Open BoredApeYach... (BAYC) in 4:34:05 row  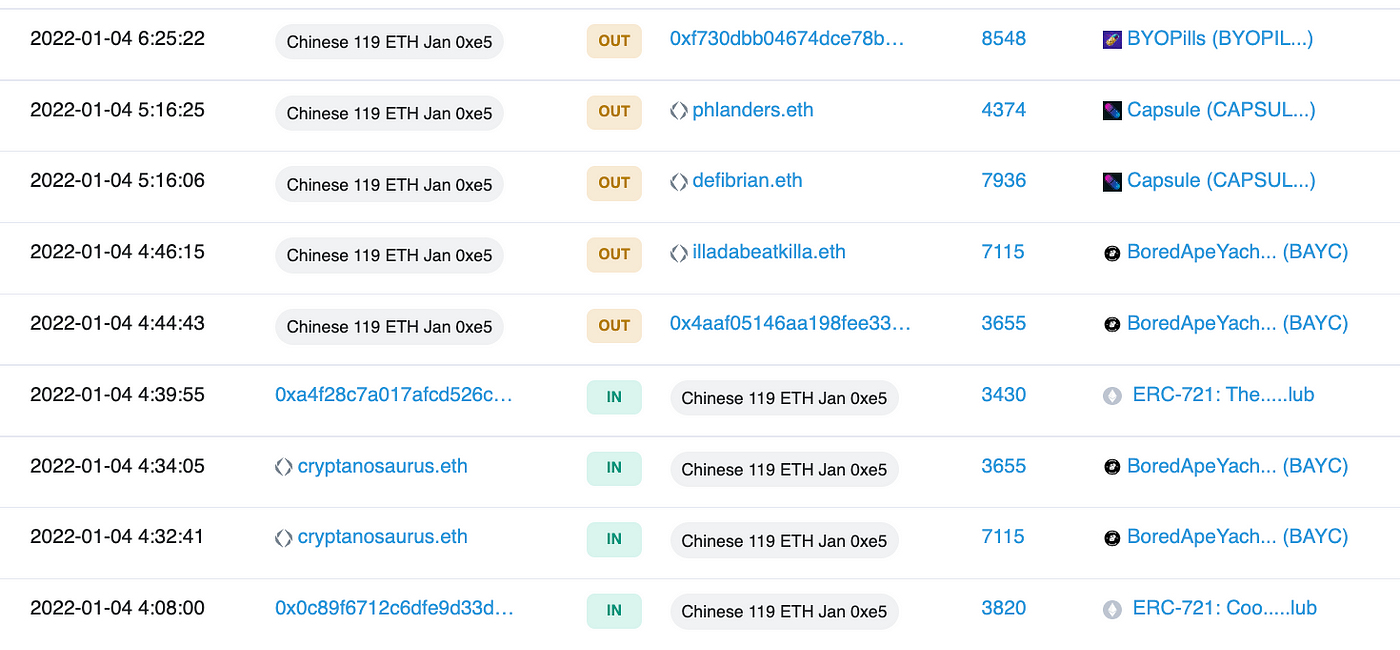pos(1237,466)
